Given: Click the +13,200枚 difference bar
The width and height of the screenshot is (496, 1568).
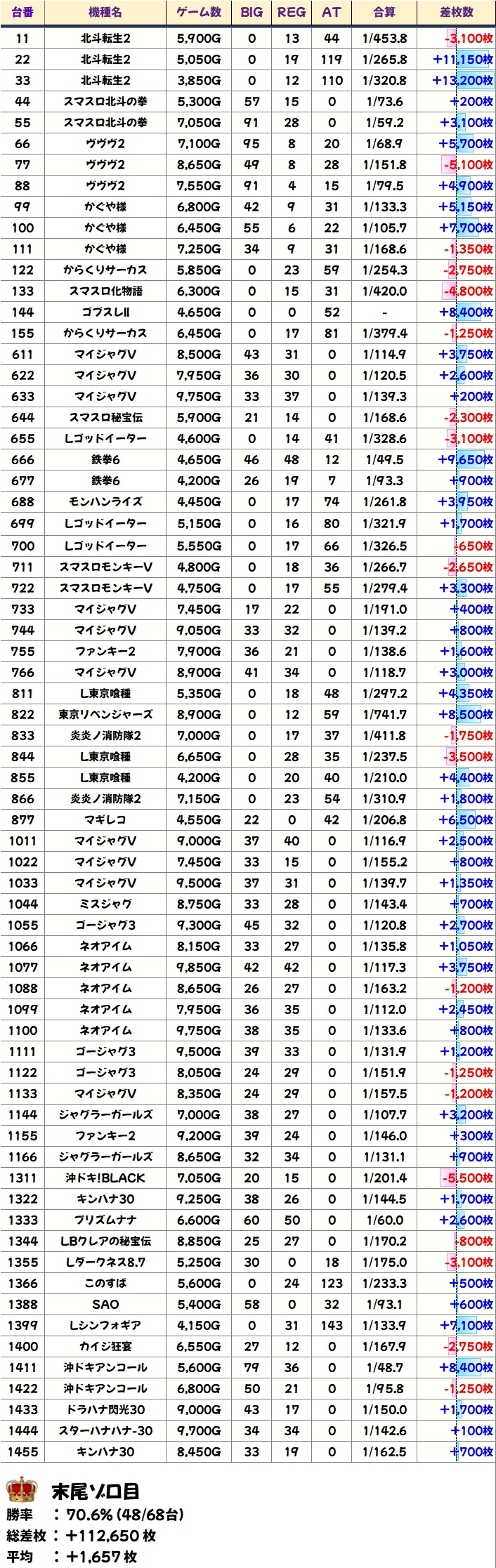Looking at the screenshot, I should coord(462,81).
